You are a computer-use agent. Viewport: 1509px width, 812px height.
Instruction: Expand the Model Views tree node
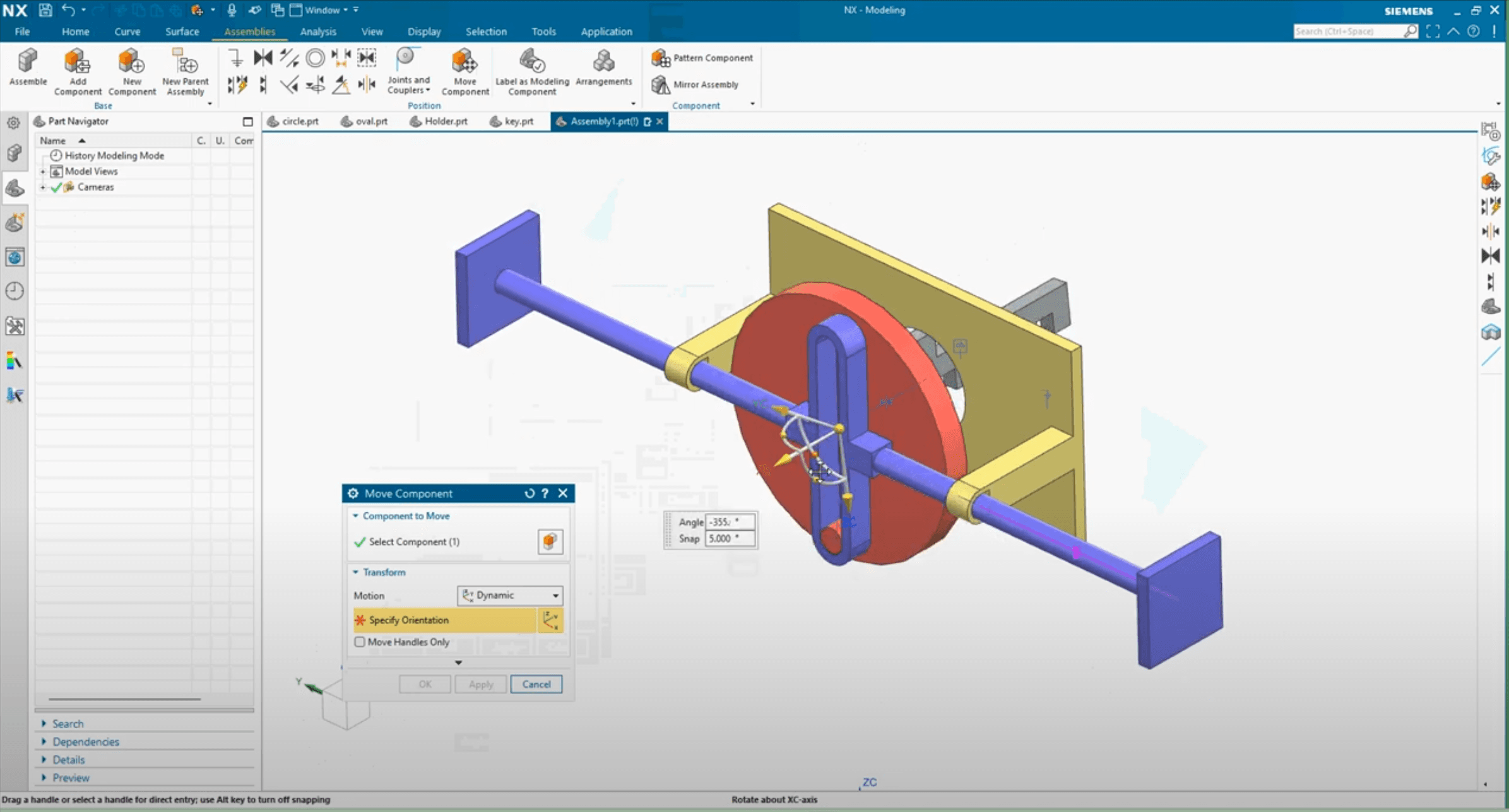point(43,172)
